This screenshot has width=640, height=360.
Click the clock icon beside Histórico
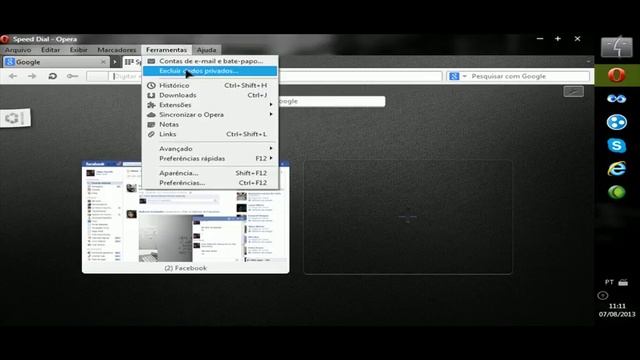[151, 85]
